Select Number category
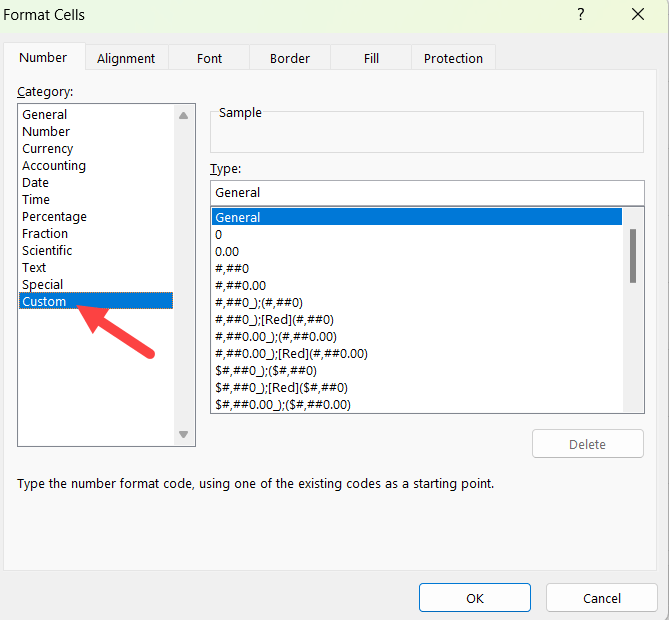The width and height of the screenshot is (669, 620). click(x=96, y=131)
